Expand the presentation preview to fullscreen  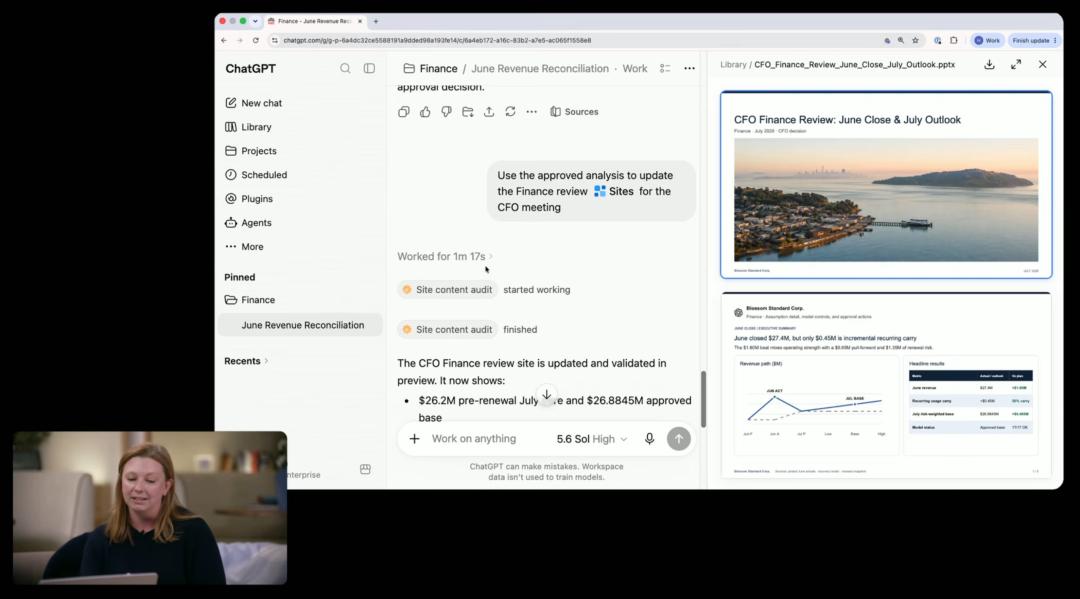click(1016, 65)
